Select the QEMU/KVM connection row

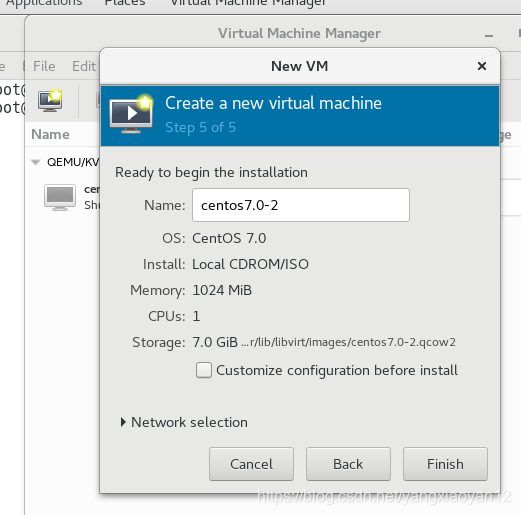tap(73, 162)
